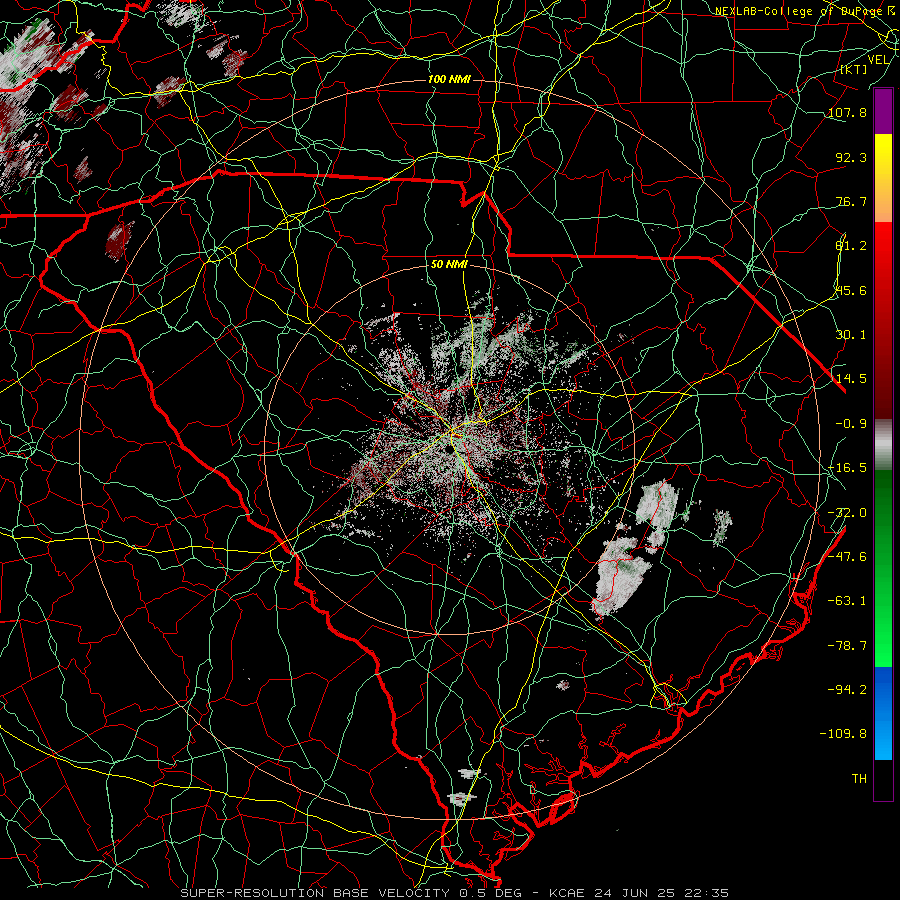Screen dimensions: 900x900
Task: Select the 107.8 value on velocity scale
Action: pyautogui.click(x=847, y=112)
